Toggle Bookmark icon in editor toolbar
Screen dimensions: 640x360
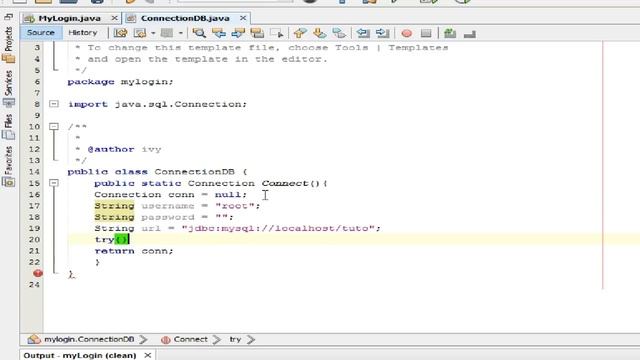tap(339, 33)
